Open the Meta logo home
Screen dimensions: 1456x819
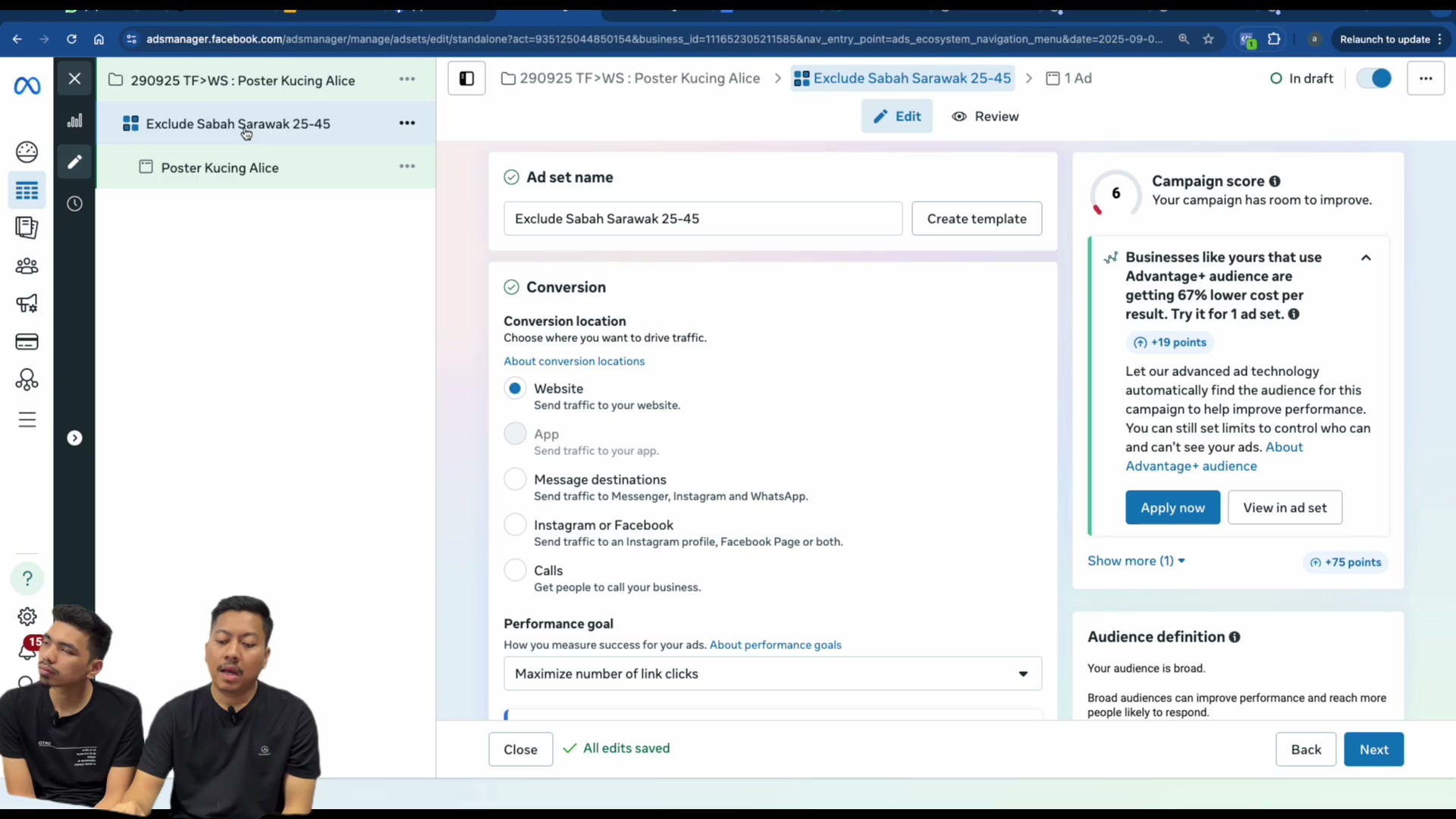27,86
